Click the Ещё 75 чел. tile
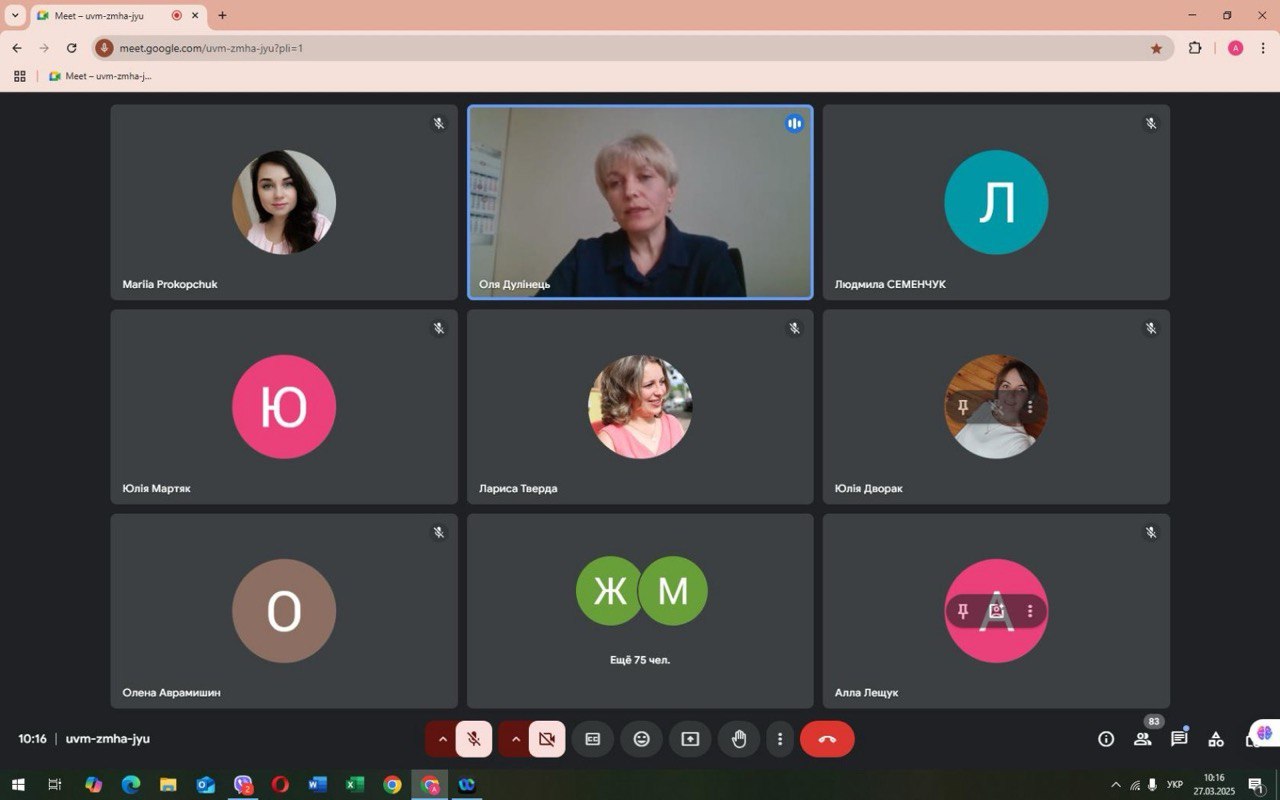This screenshot has height=800, width=1280. pyautogui.click(x=640, y=611)
